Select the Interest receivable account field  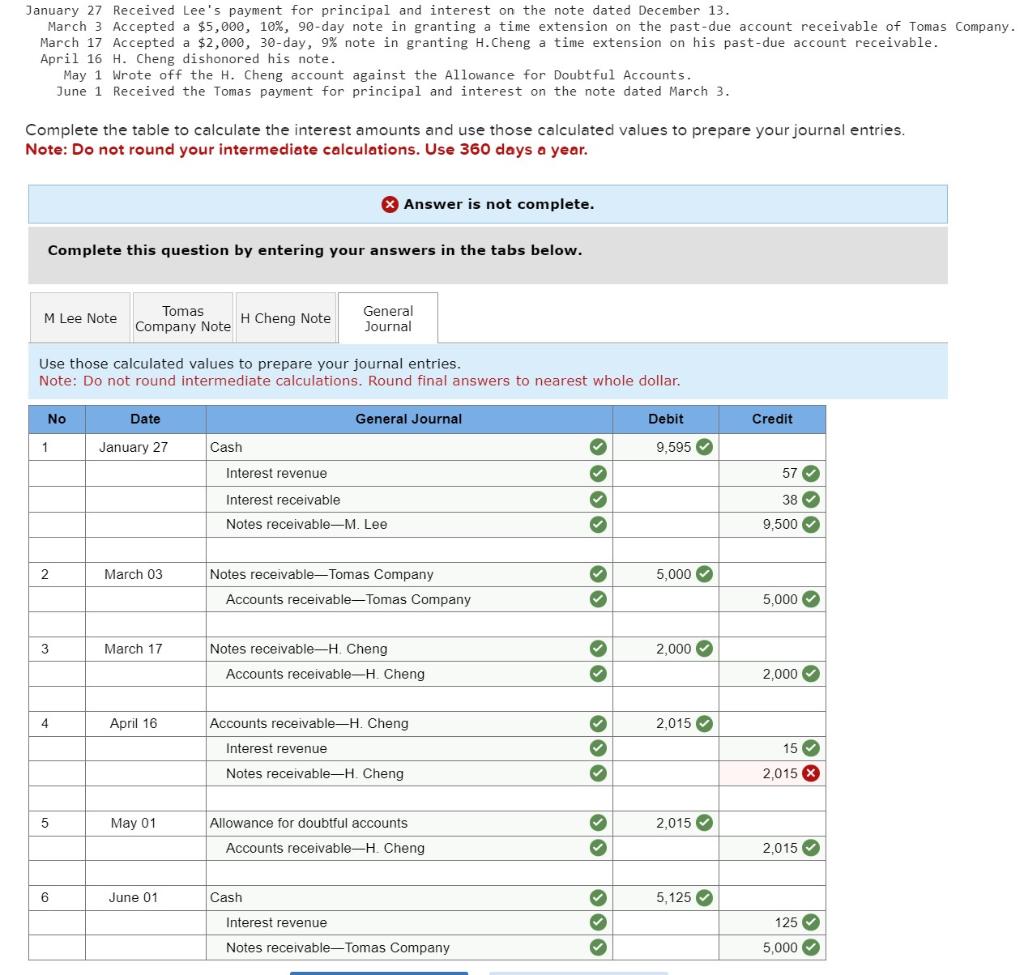point(409,500)
